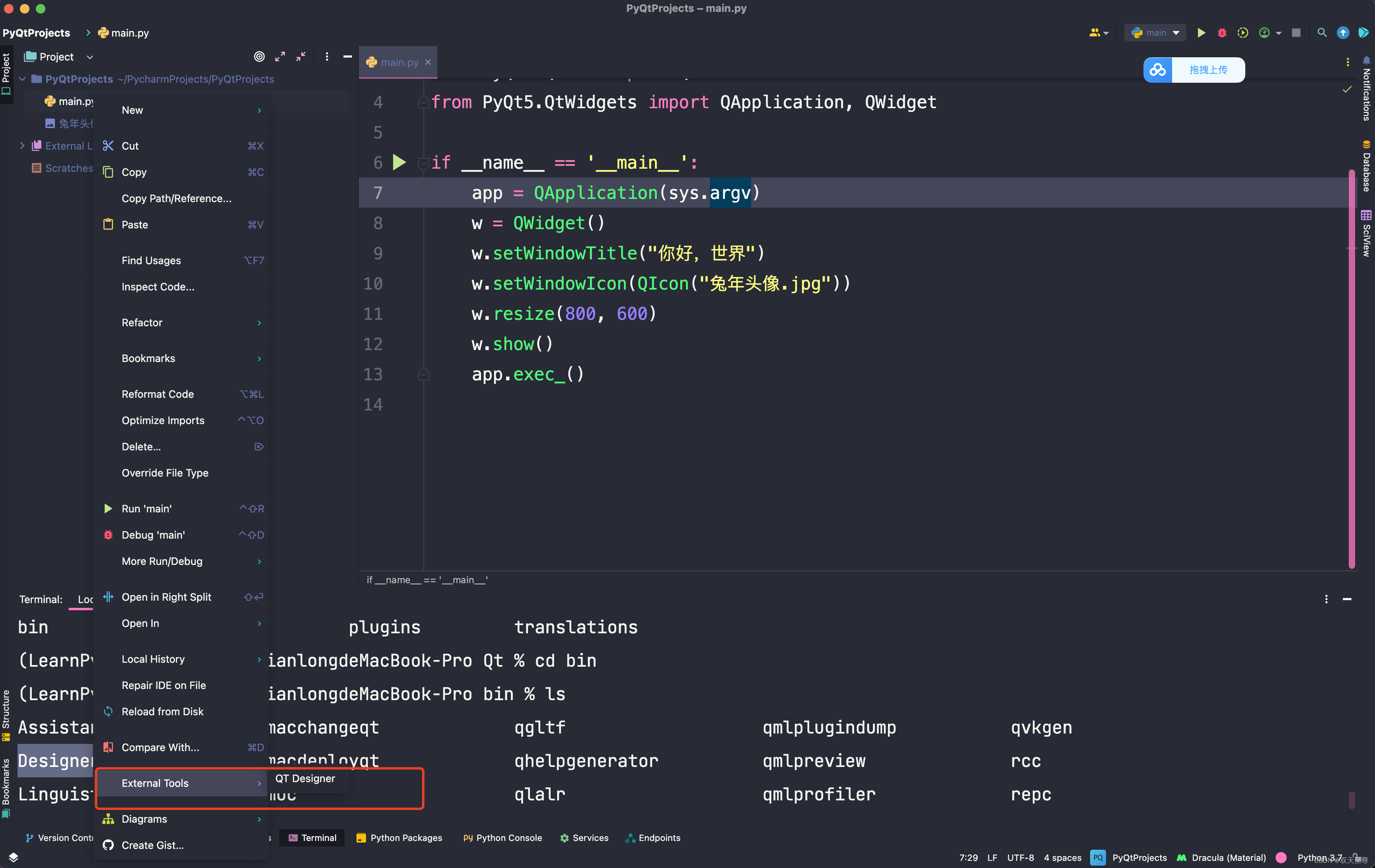Image resolution: width=1375 pixels, height=868 pixels.
Task: Select Create Gist menu item
Action: click(x=181, y=845)
